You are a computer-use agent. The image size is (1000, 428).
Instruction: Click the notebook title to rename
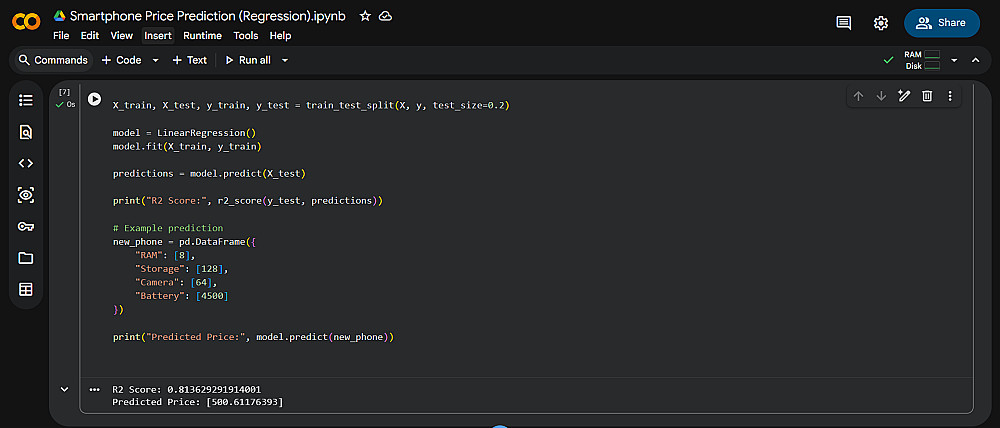pos(207,17)
